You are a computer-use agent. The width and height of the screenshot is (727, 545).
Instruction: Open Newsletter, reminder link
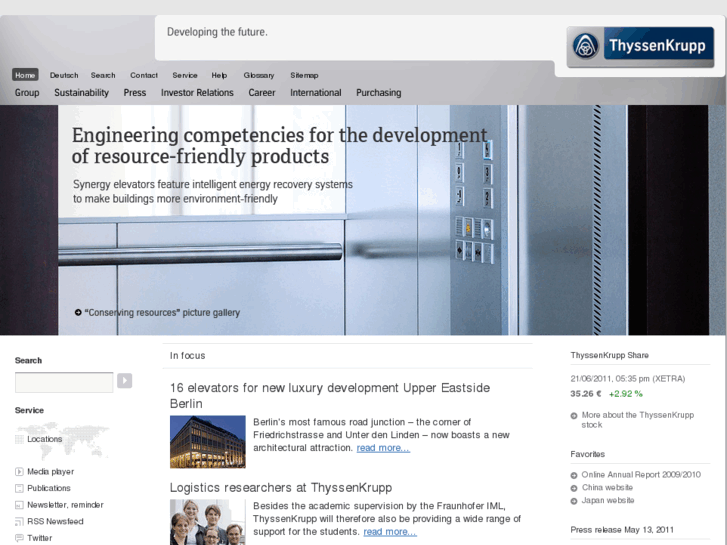(65, 505)
